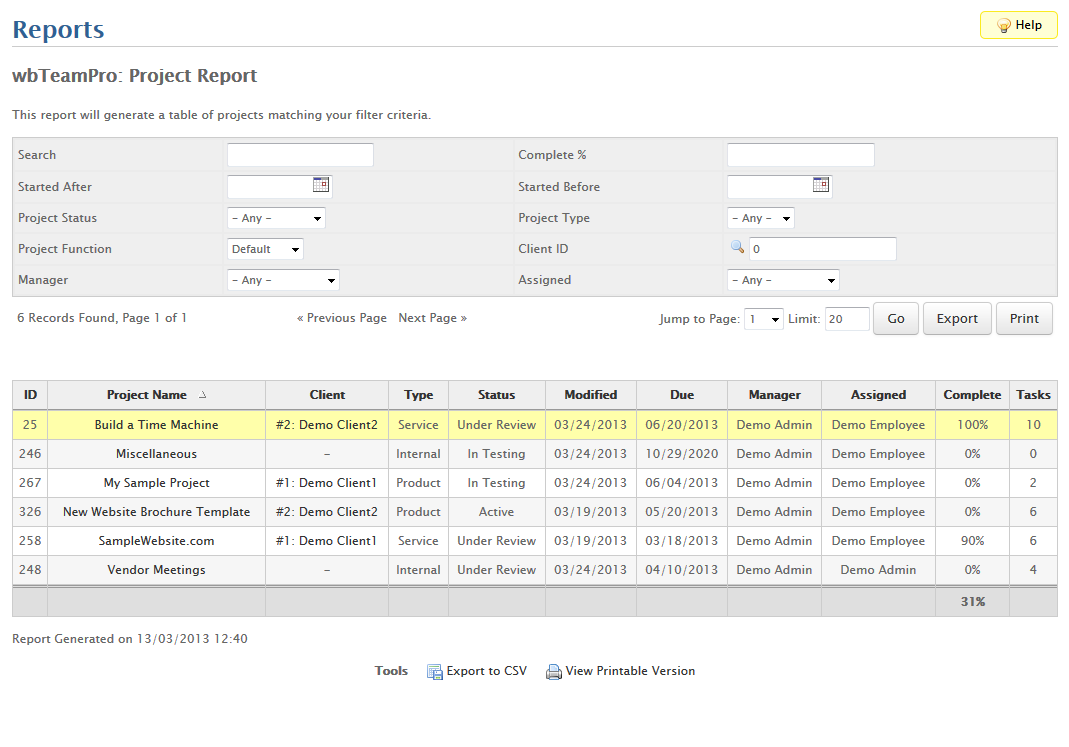1069x747 pixels.
Task: Sort table by Due column header
Action: (x=682, y=395)
